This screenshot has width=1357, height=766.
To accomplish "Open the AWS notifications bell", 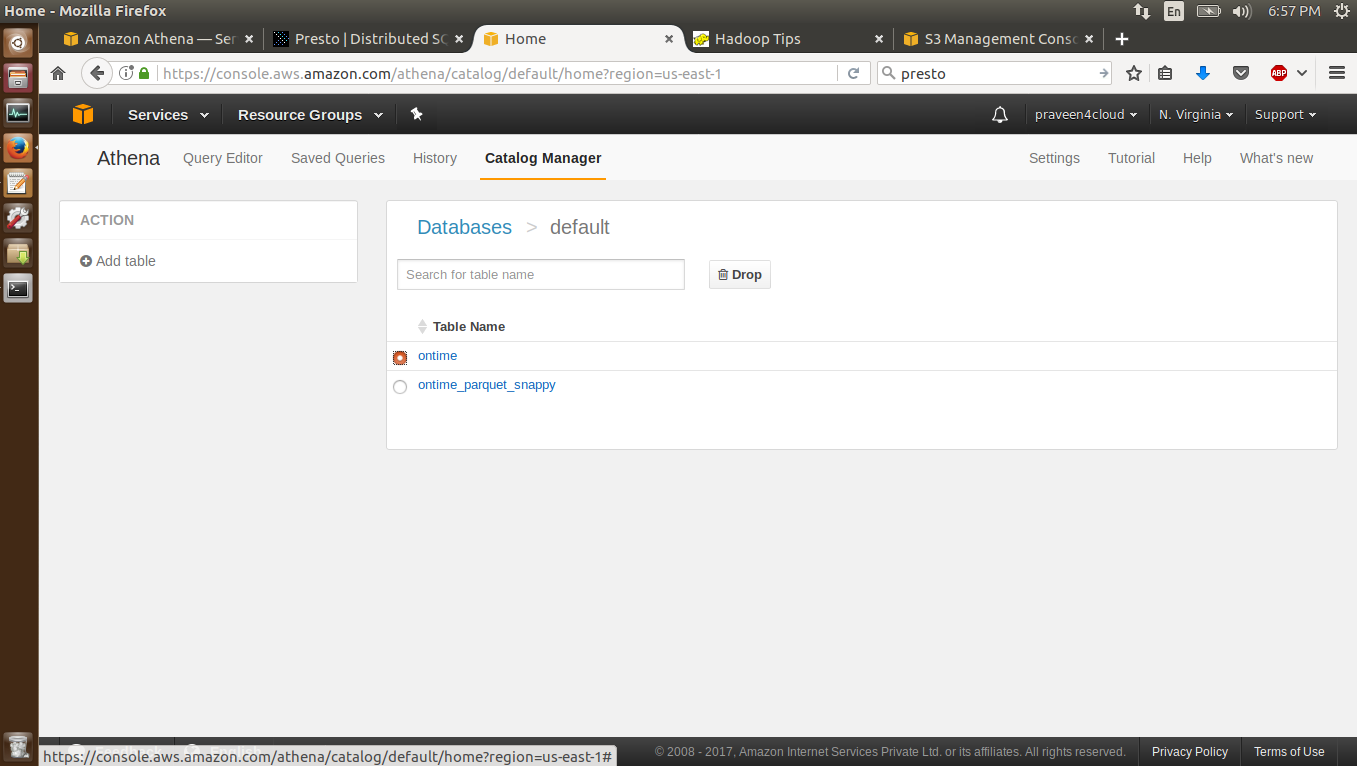I will [999, 114].
